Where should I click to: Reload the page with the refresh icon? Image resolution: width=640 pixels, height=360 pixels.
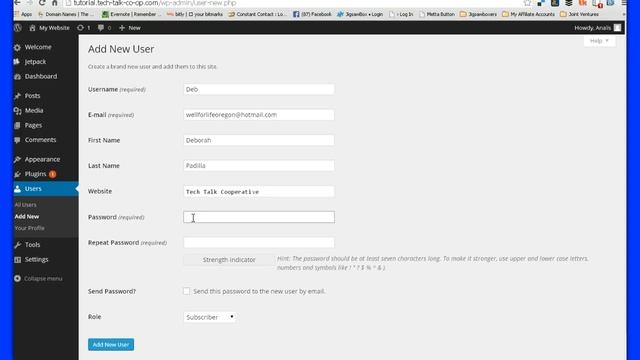pyautogui.click(x=42, y=3)
